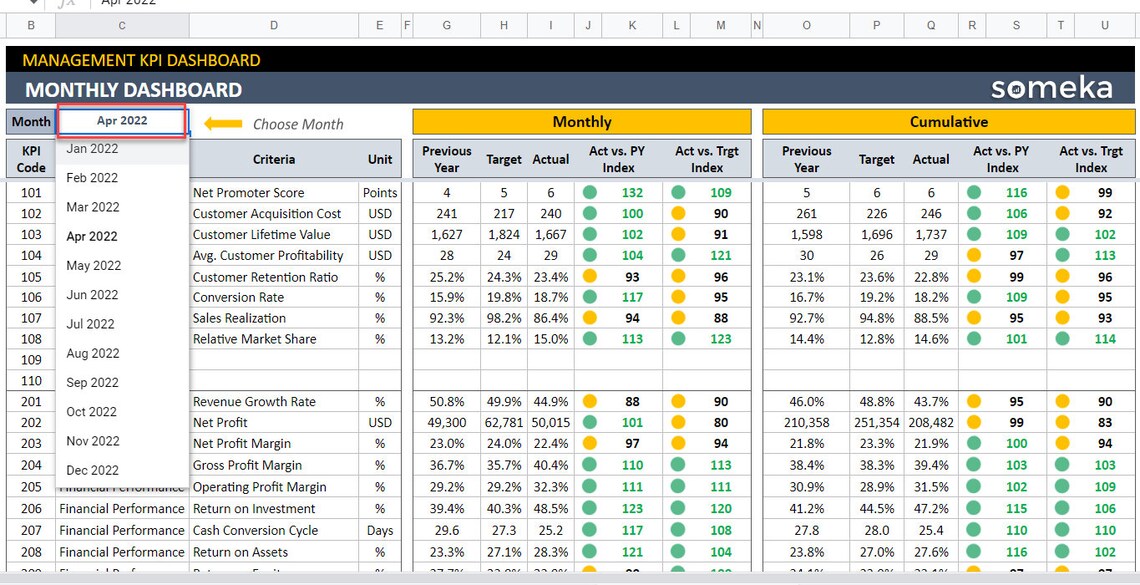The height and width of the screenshot is (585, 1140).
Task: Select column E header
Action: coord(380,25)
